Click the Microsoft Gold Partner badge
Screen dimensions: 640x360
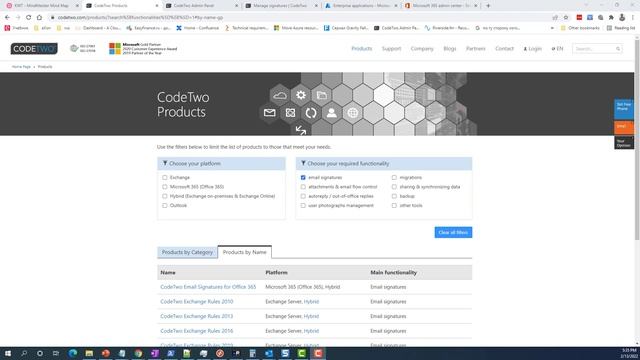click(143, 49)
